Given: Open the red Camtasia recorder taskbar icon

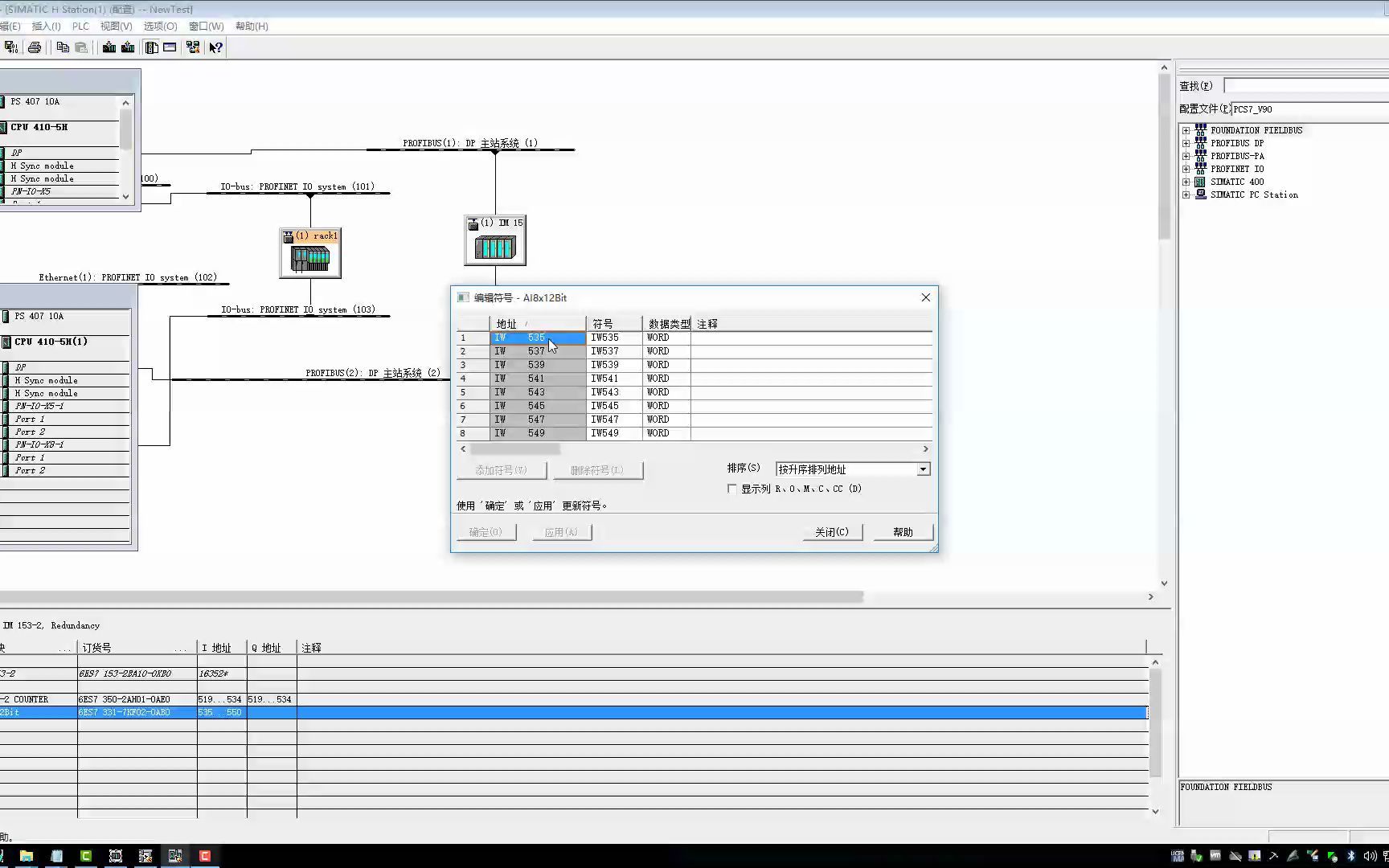Looking at the screenshot, I should [x=205, y=856].
